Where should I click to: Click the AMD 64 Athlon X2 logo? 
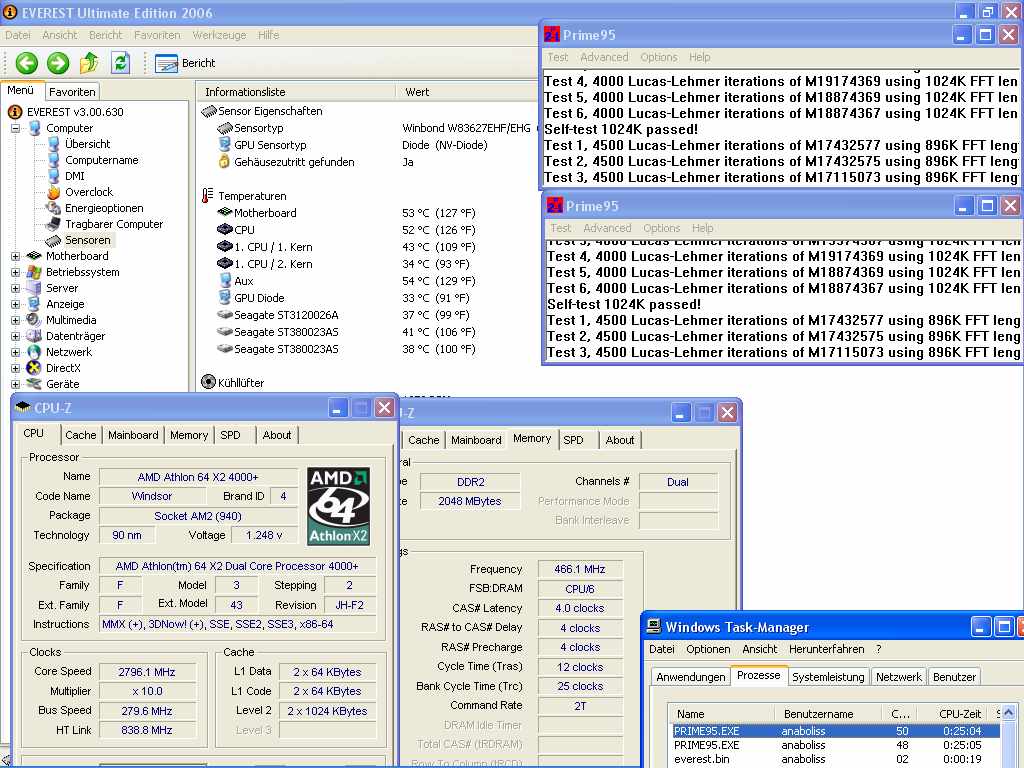339,506
